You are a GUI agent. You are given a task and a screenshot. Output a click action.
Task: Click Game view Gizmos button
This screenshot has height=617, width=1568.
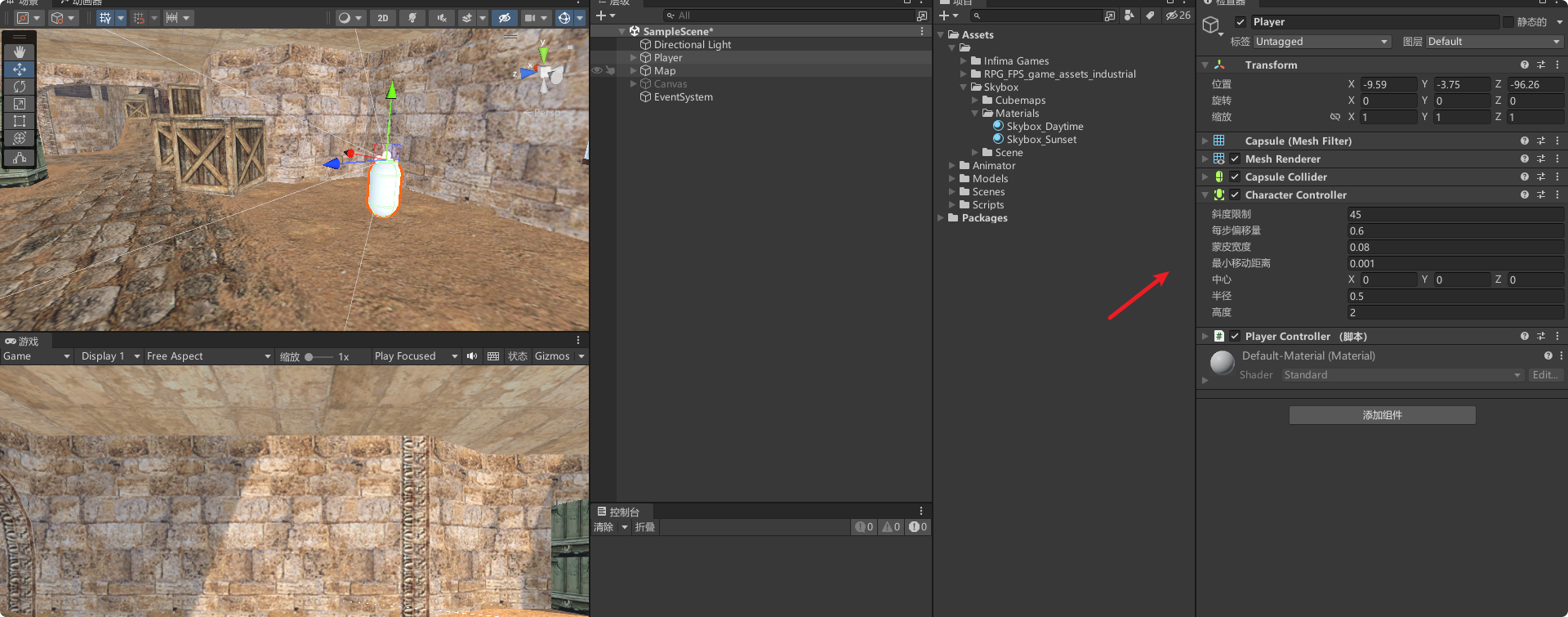(x=552, y=356)
